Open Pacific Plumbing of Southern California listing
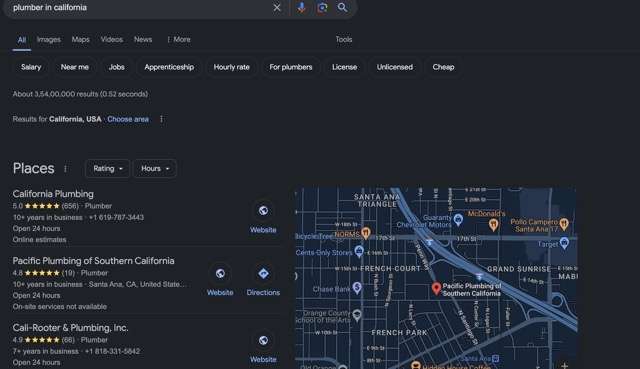Viewport: 640px width, 369px height. pyautogui.click(x=93, y=261)
